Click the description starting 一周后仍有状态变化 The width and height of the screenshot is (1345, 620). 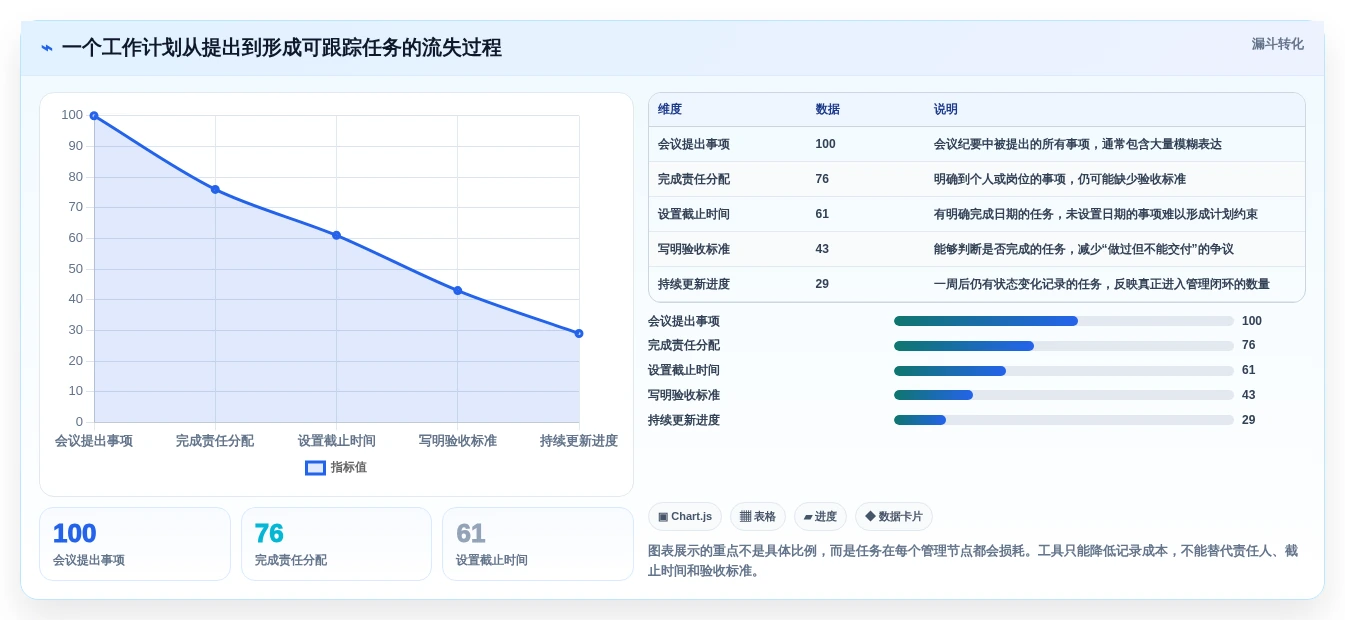(x=1101, y=284)
